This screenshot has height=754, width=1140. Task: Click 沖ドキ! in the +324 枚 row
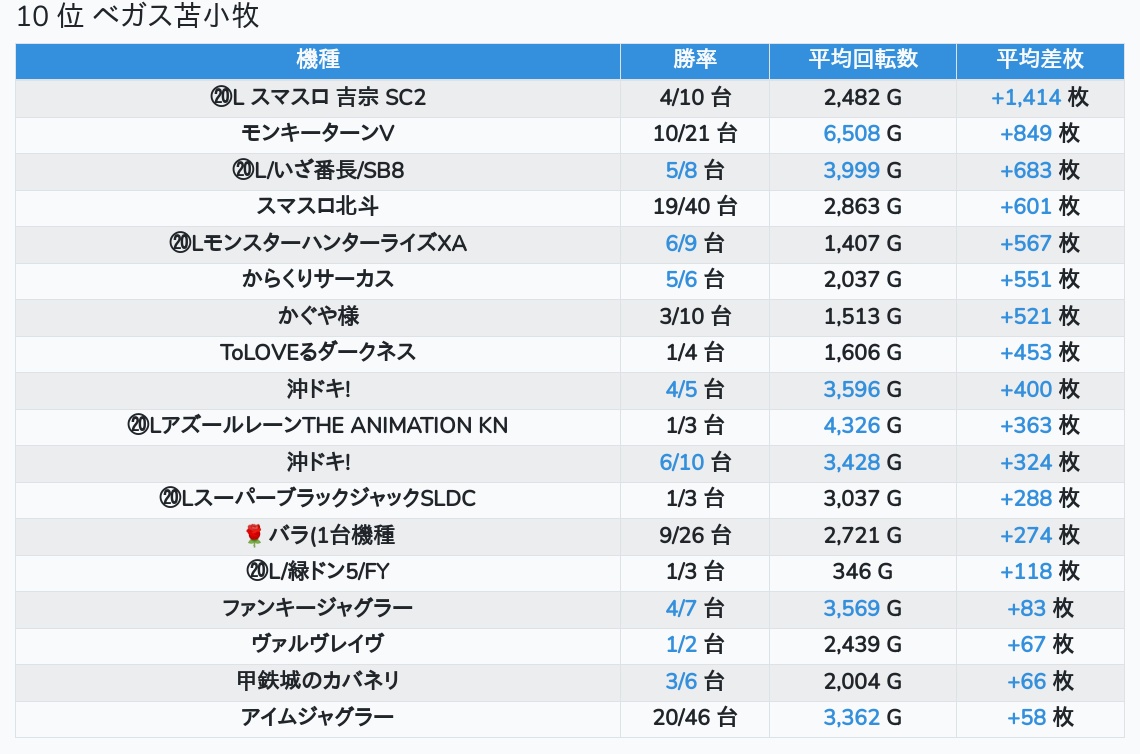[x=318, y=462]
